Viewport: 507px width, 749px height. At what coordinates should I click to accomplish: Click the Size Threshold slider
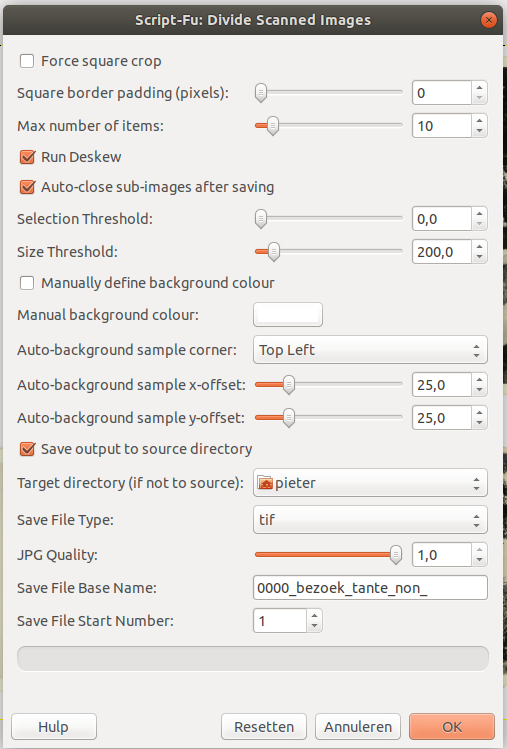(329, 252)
